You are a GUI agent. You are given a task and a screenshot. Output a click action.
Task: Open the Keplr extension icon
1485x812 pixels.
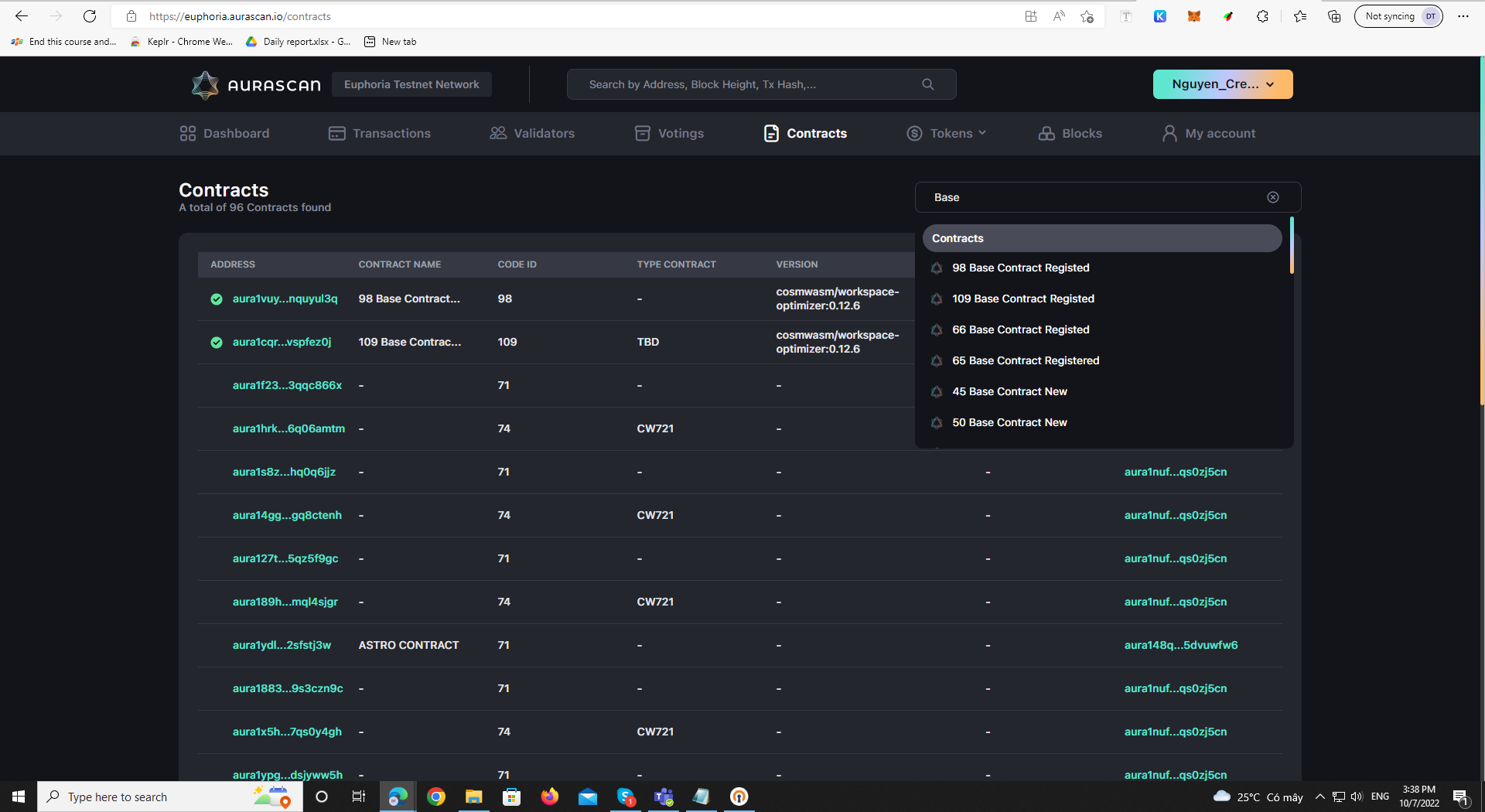(1160, 16)
